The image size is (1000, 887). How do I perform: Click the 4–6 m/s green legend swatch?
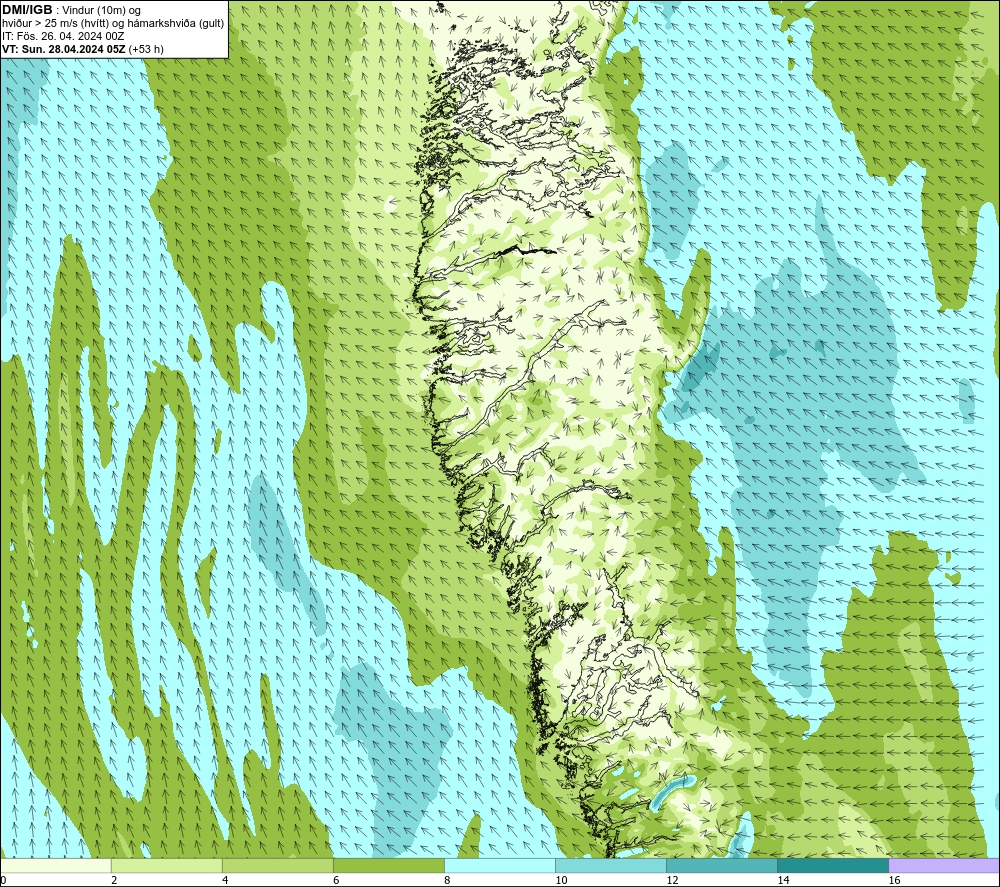click(x=277, y=866)
